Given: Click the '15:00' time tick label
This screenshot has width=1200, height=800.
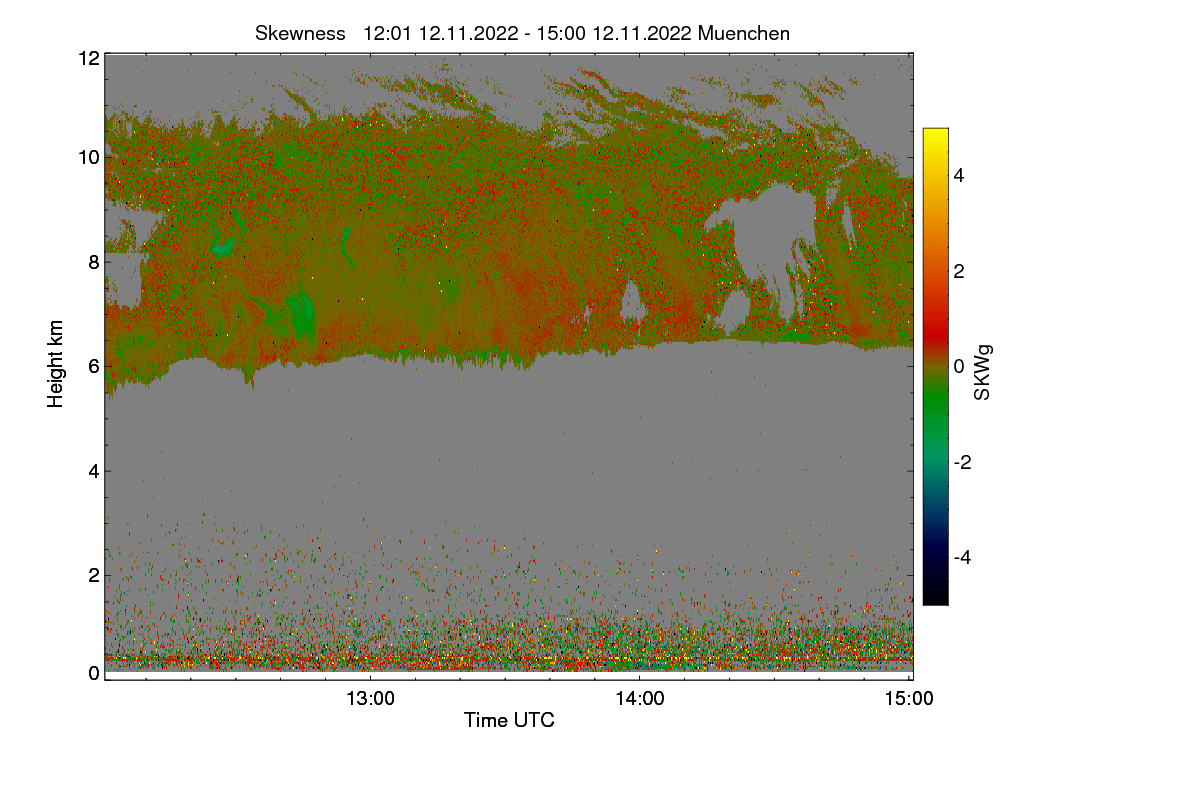Looking at the screenshot, I should coord(910,699).
